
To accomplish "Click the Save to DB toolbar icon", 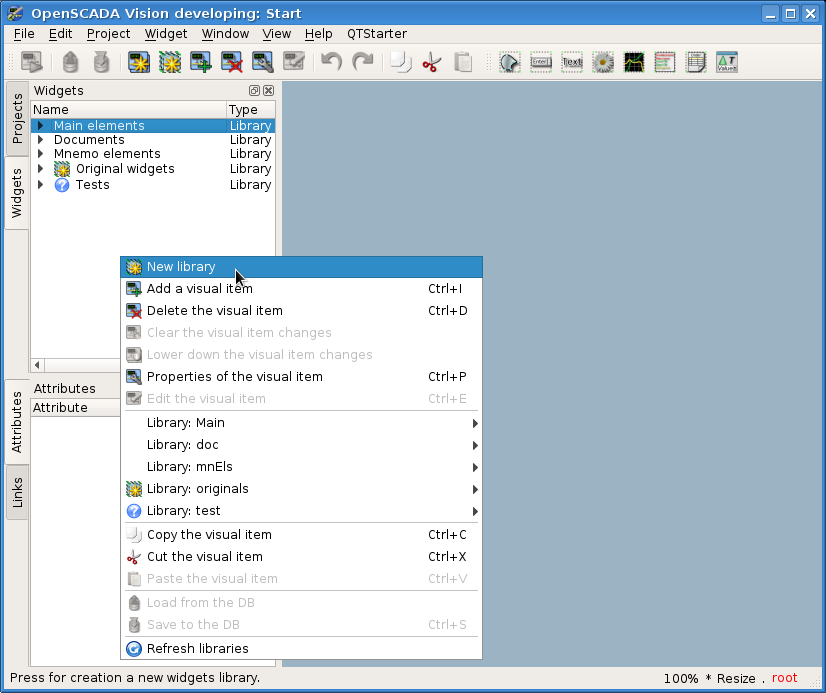I will point(101,62).
